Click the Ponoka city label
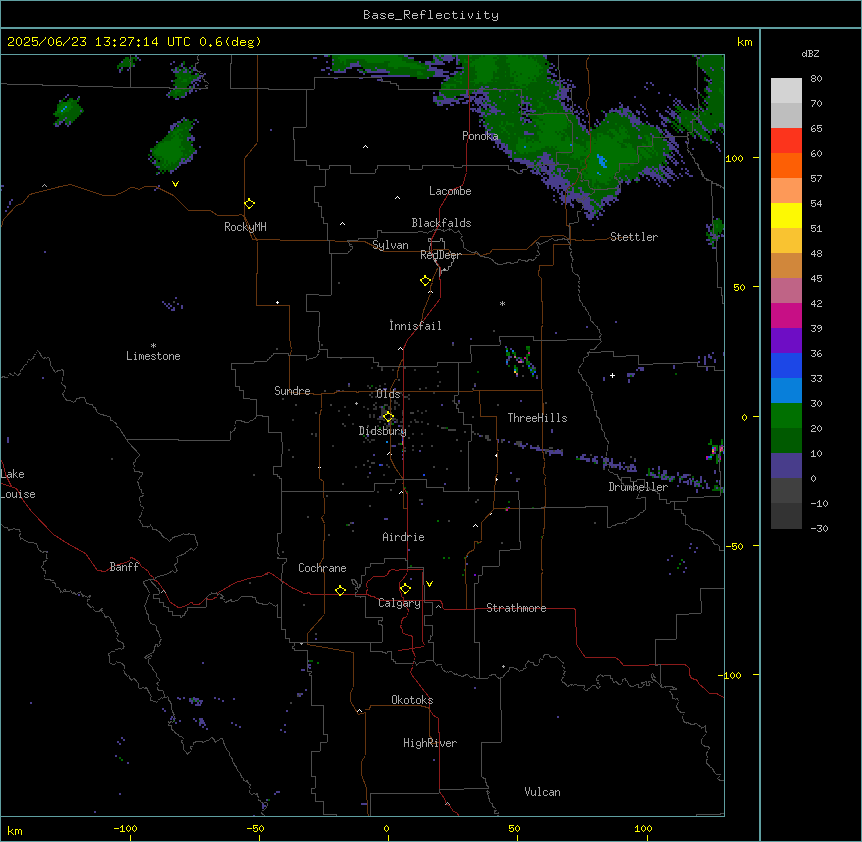This screenshot has width=862, height=842. pyautogui.click(x=480, y=136)
